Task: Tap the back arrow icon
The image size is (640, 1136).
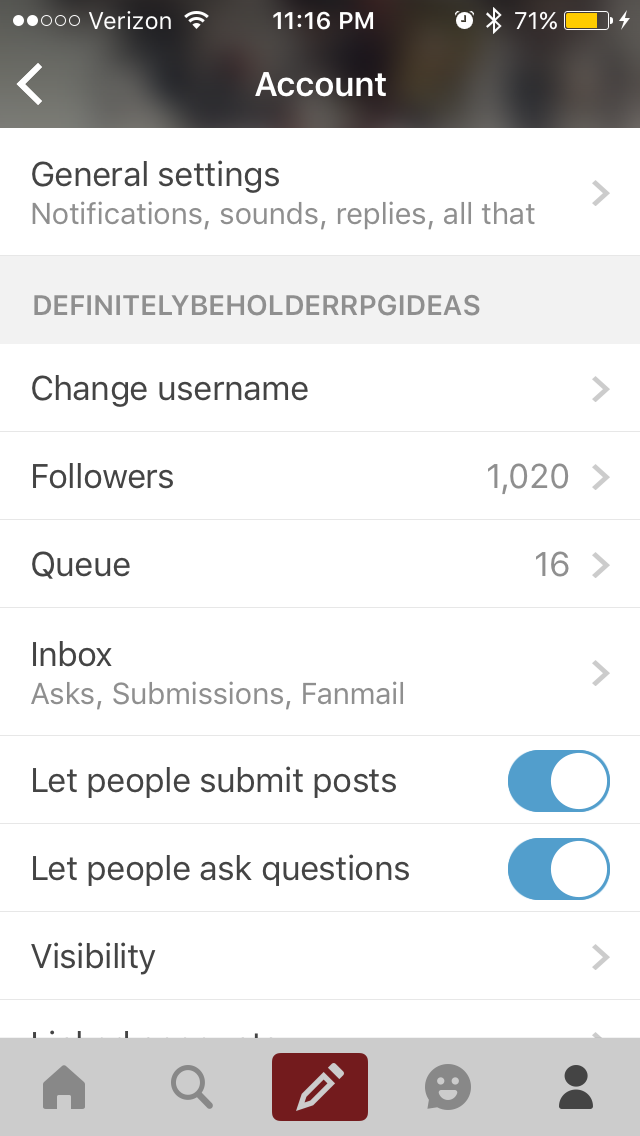Action: (x=31, y=84)
